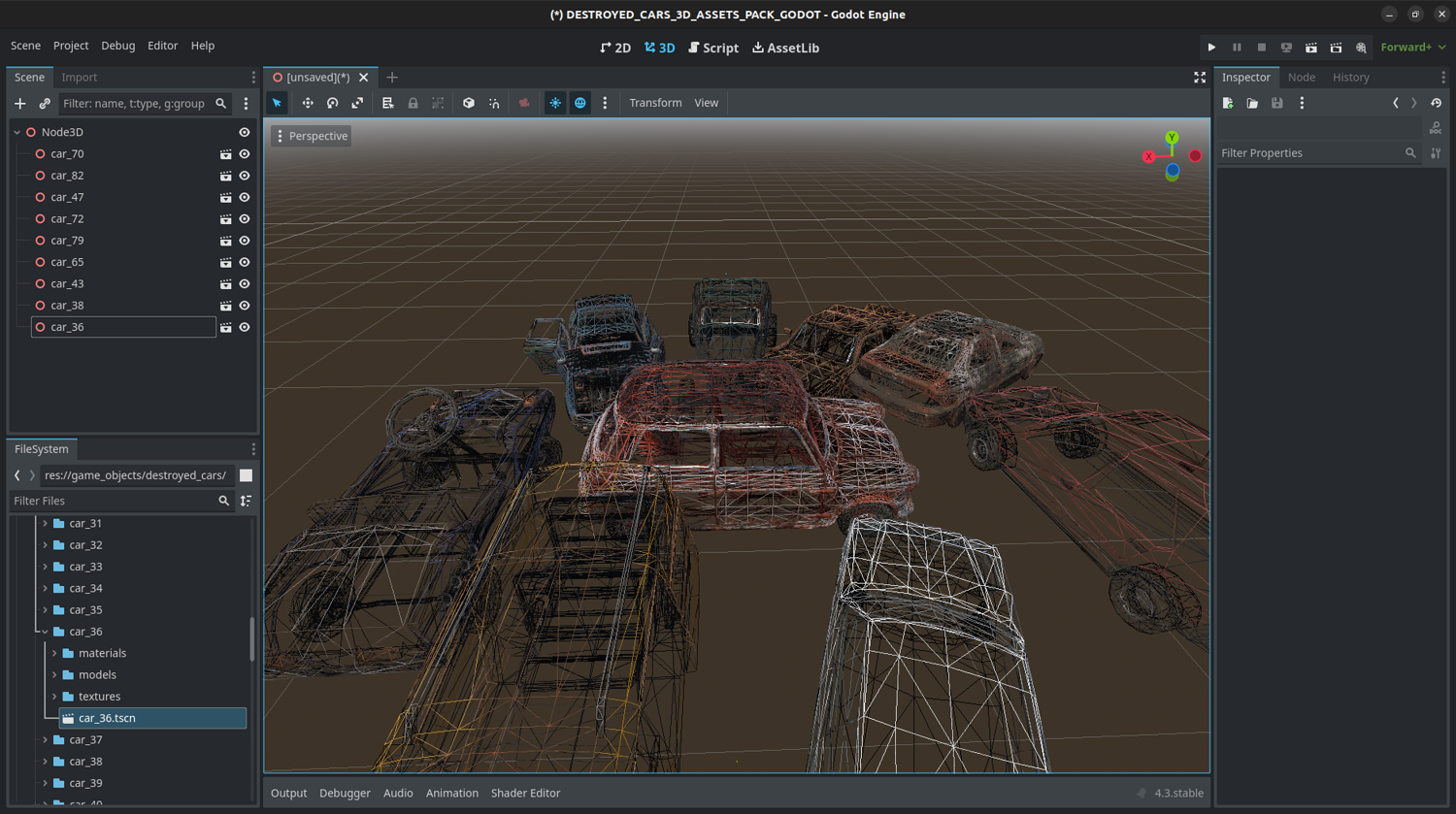Choose the Scale mode tool
The width and height of the screenshot is (1456, 814).
tap(357, 103)
